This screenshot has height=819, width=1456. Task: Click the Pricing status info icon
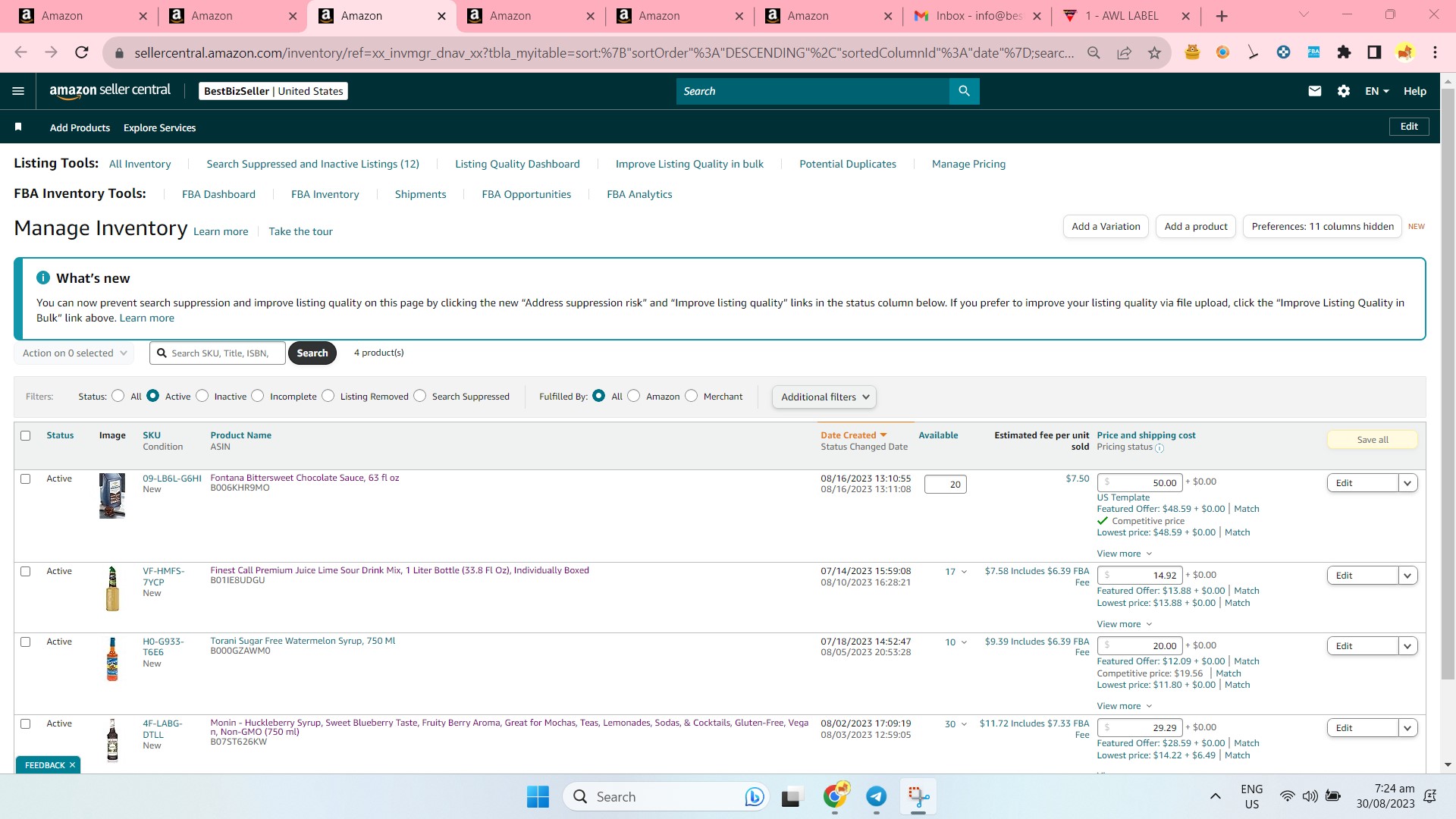click(x=1159, y=448)
